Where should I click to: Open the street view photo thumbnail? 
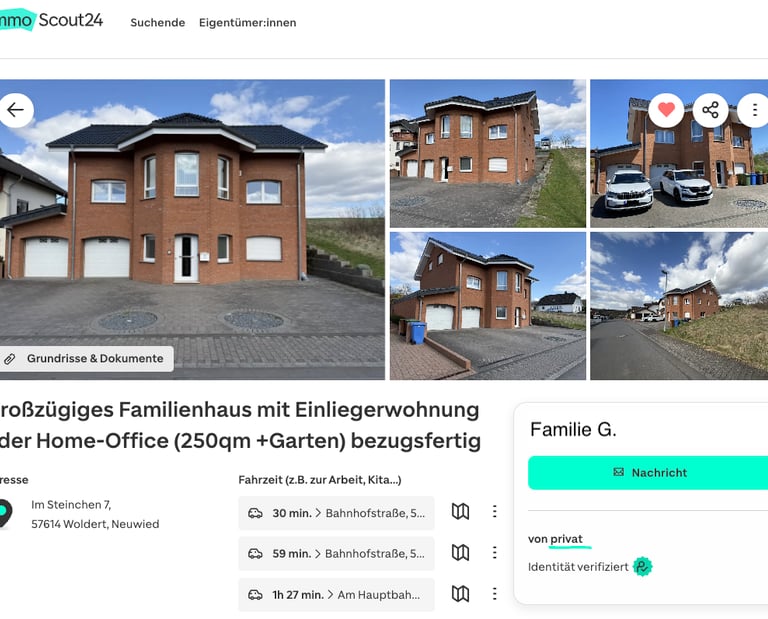(x=679, y=306)
